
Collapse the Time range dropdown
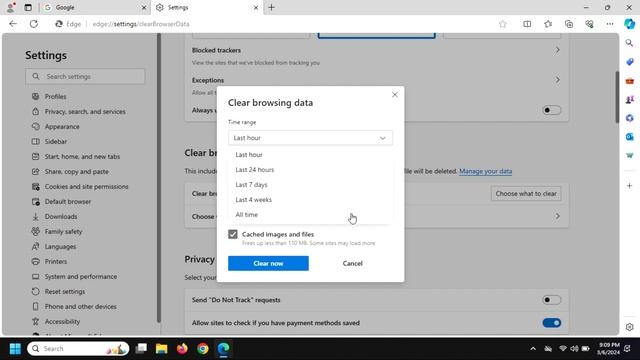(310, 138)
